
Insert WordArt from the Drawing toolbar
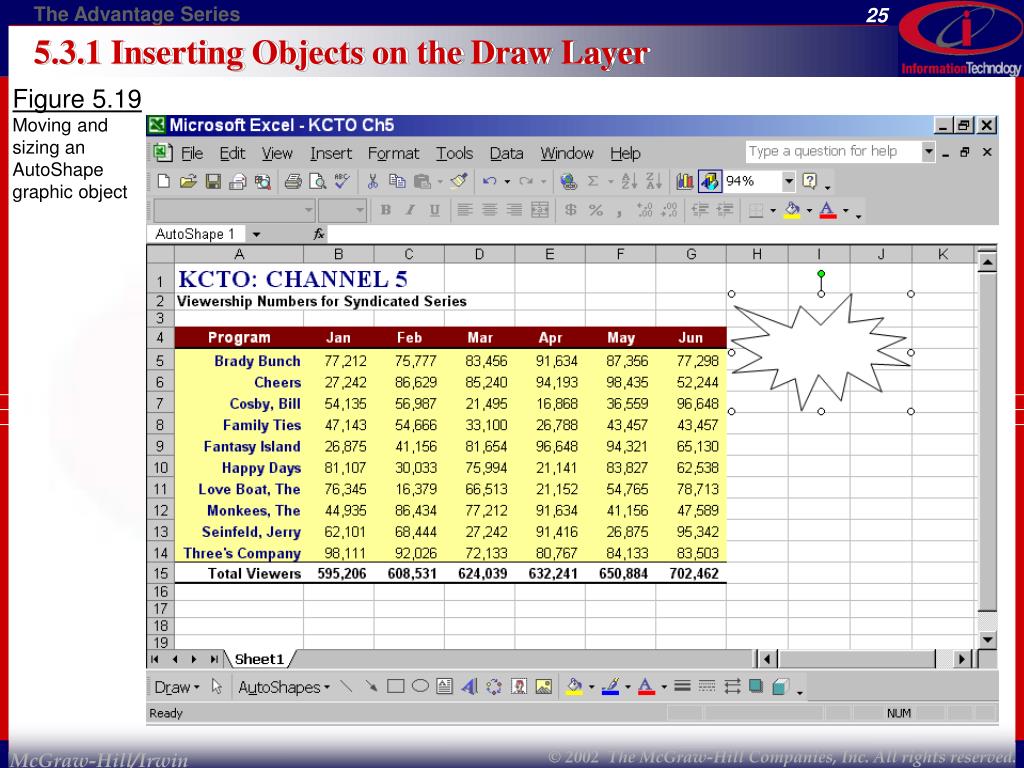[x=469, y=686]
